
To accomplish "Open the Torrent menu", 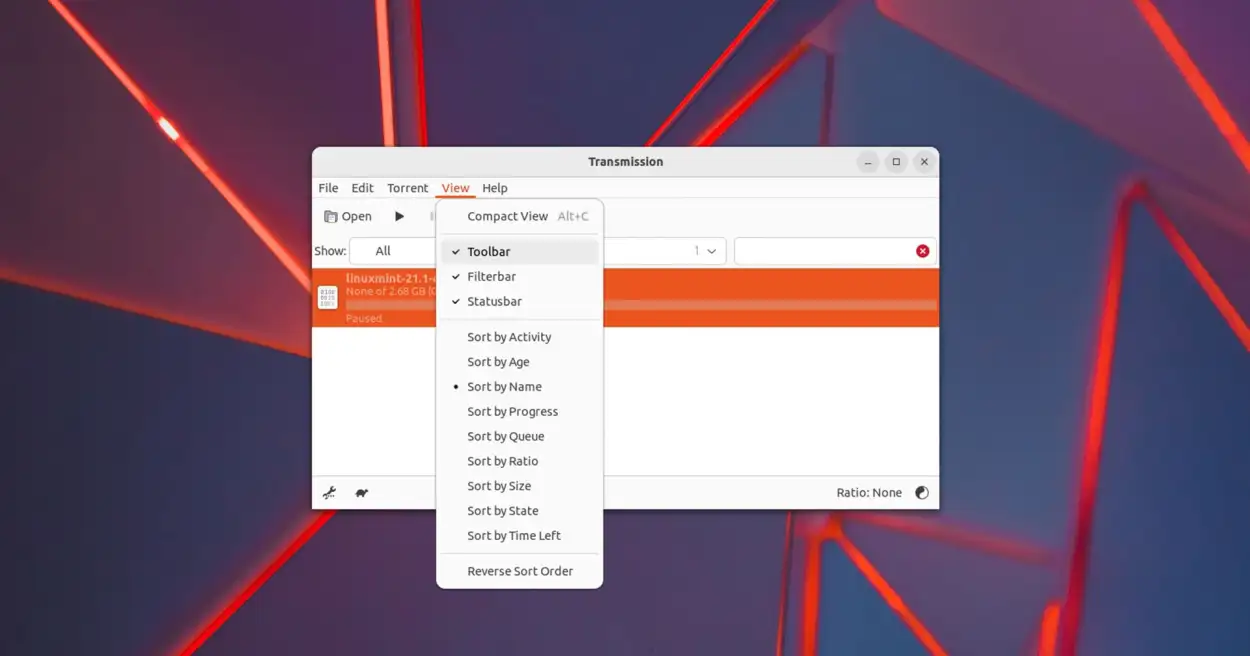I will (x=407, y=188).
